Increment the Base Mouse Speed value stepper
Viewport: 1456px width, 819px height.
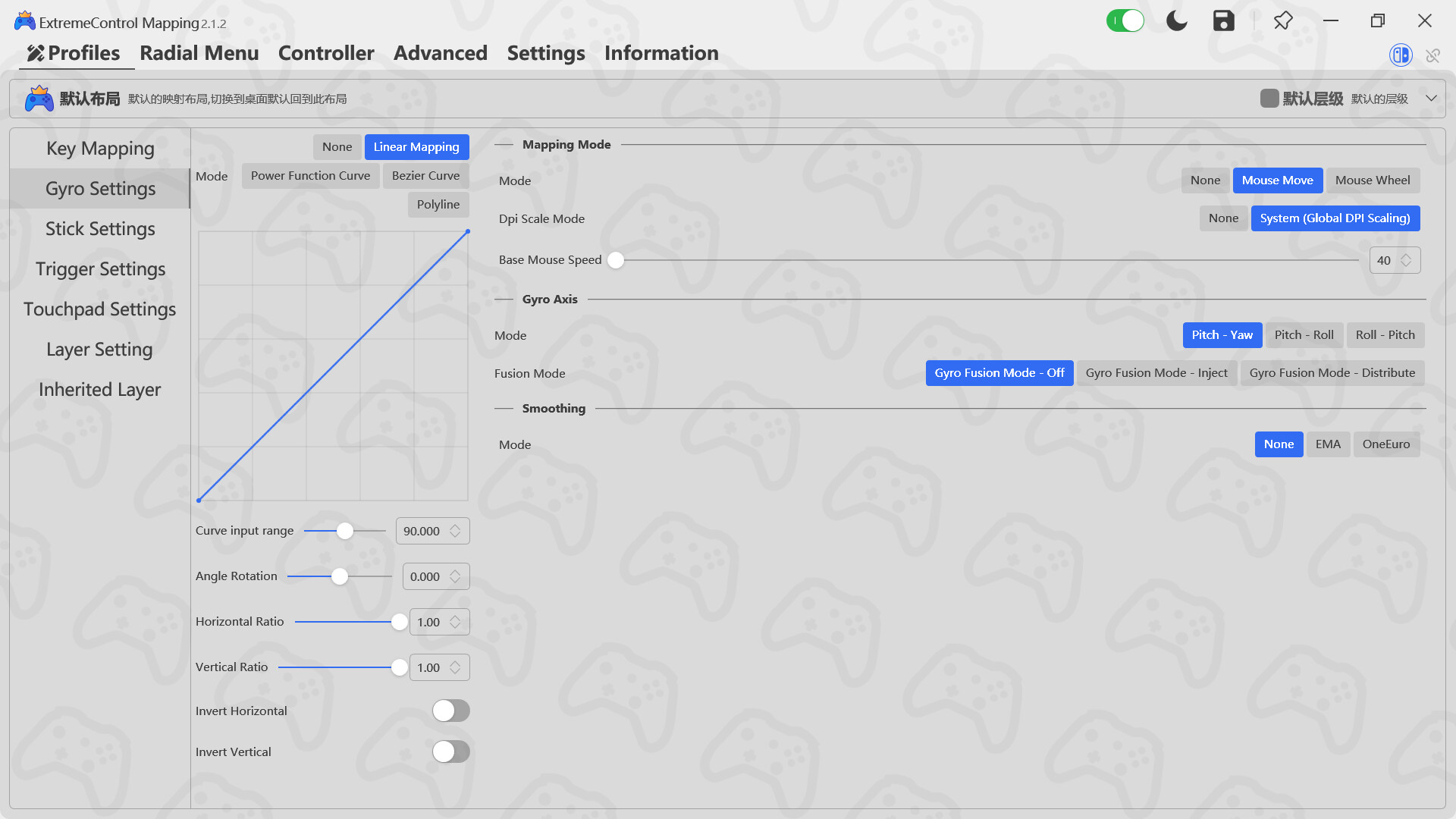pos(1408,256)
